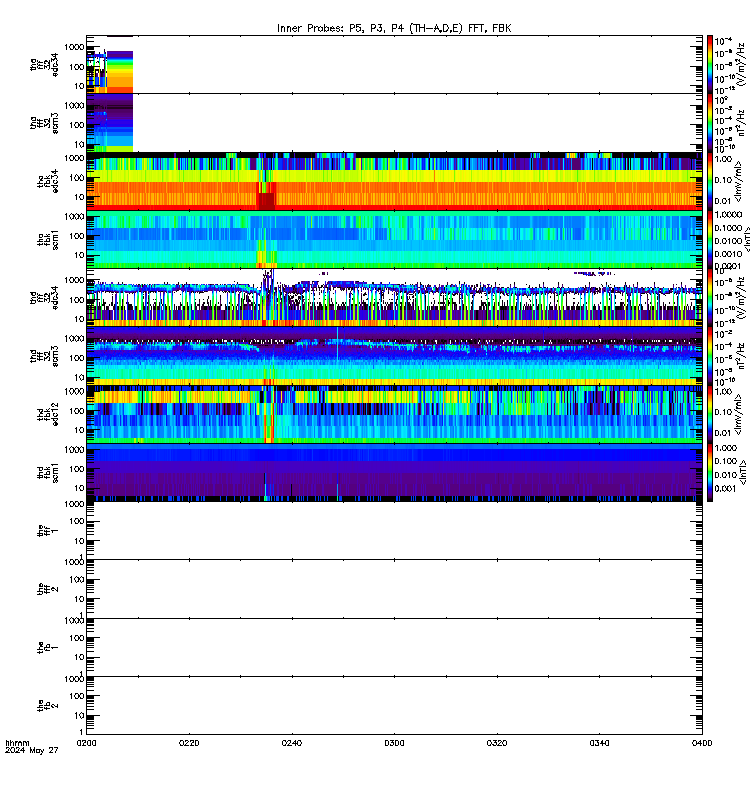Click the 'thd fbk edc12' panel label
This screenshot has height=800, width=750.
click(47, 414)
